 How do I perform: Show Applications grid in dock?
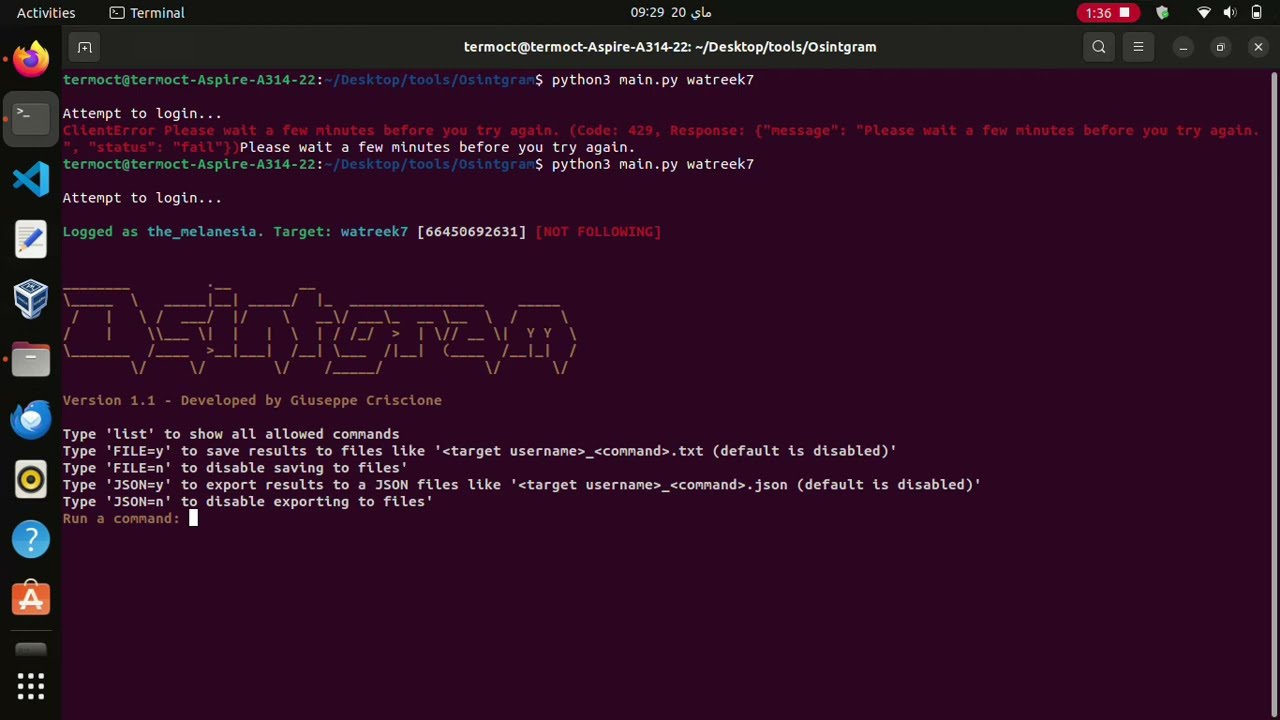[31, 686]
